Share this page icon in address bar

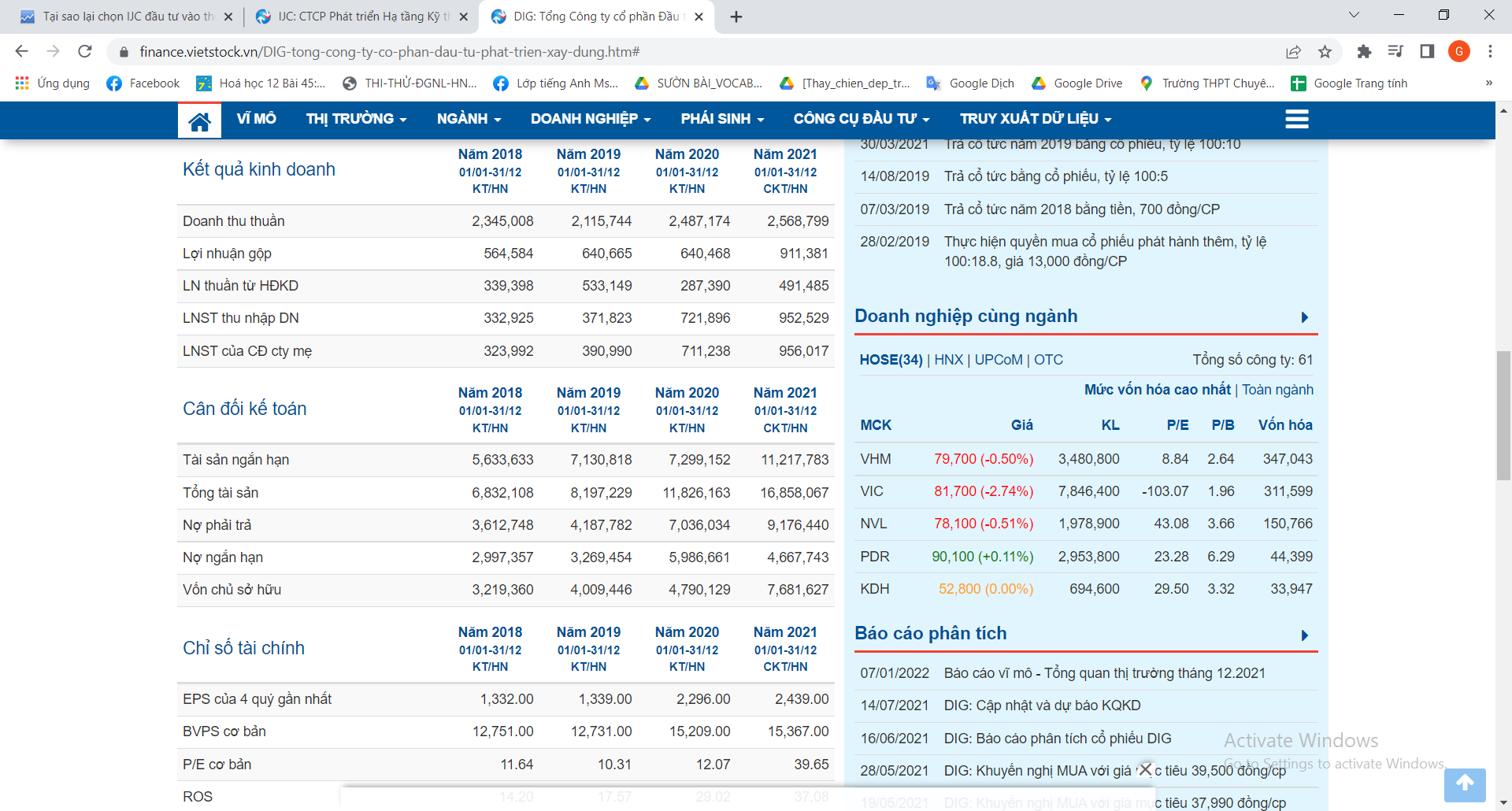(x=1293, y=51)
